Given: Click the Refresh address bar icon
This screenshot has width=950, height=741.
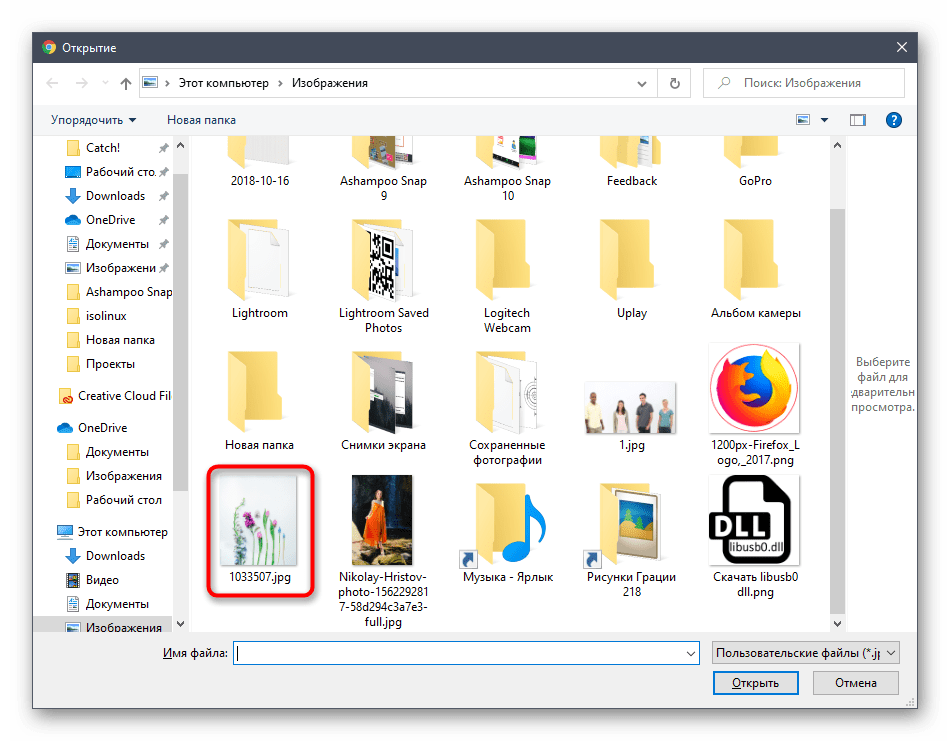Looking at the screenshot, I should [675, 84].
